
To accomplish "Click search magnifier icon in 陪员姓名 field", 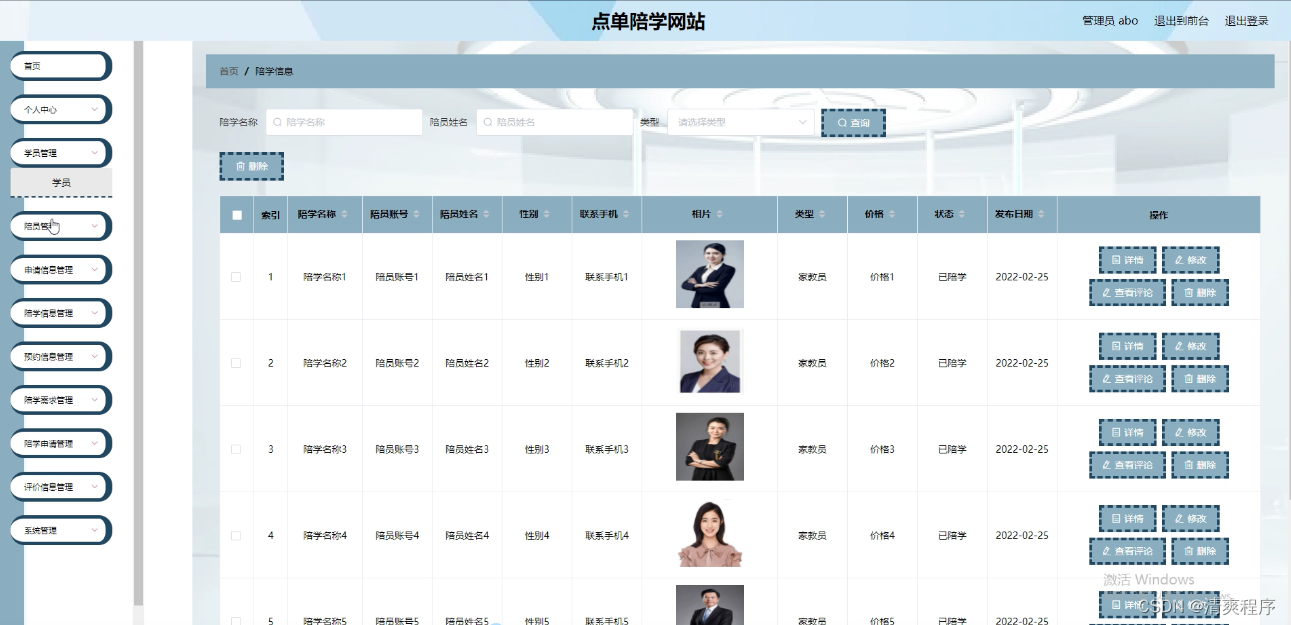I will (x=488, y=122).
